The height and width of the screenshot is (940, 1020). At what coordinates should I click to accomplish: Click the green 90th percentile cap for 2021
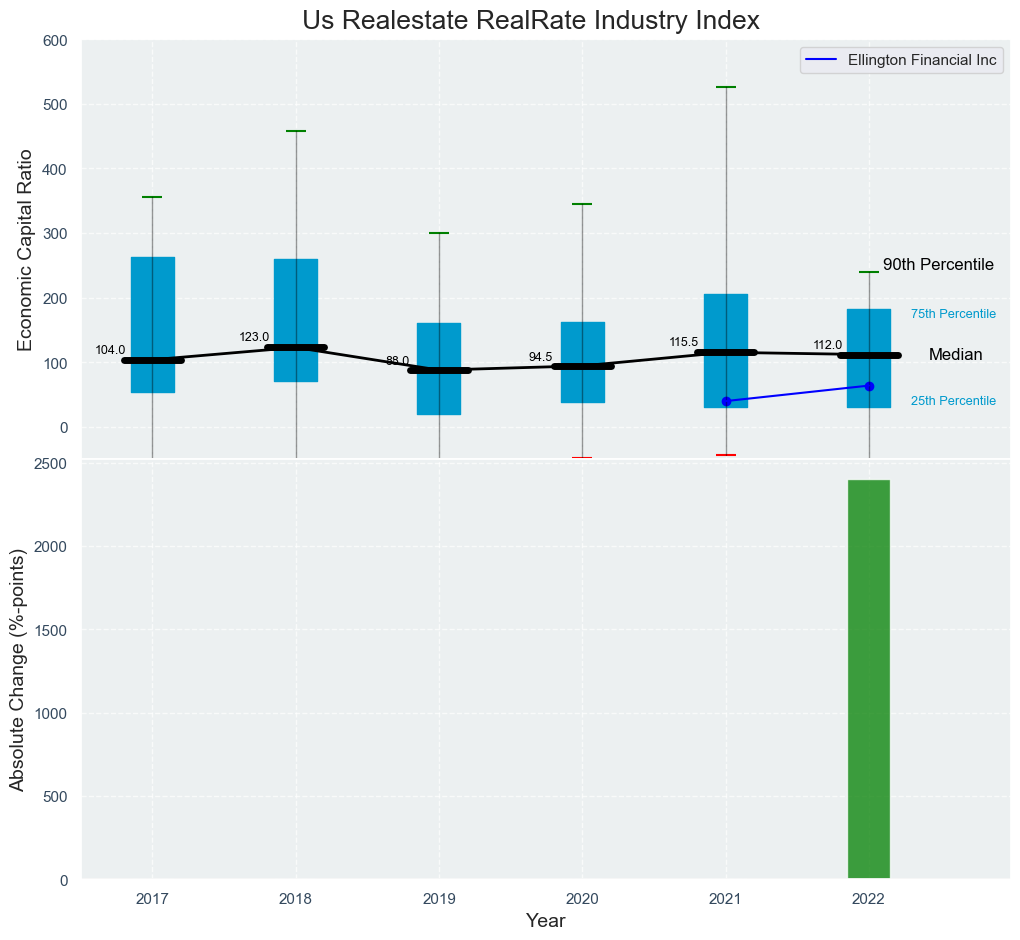coord(726,88)
